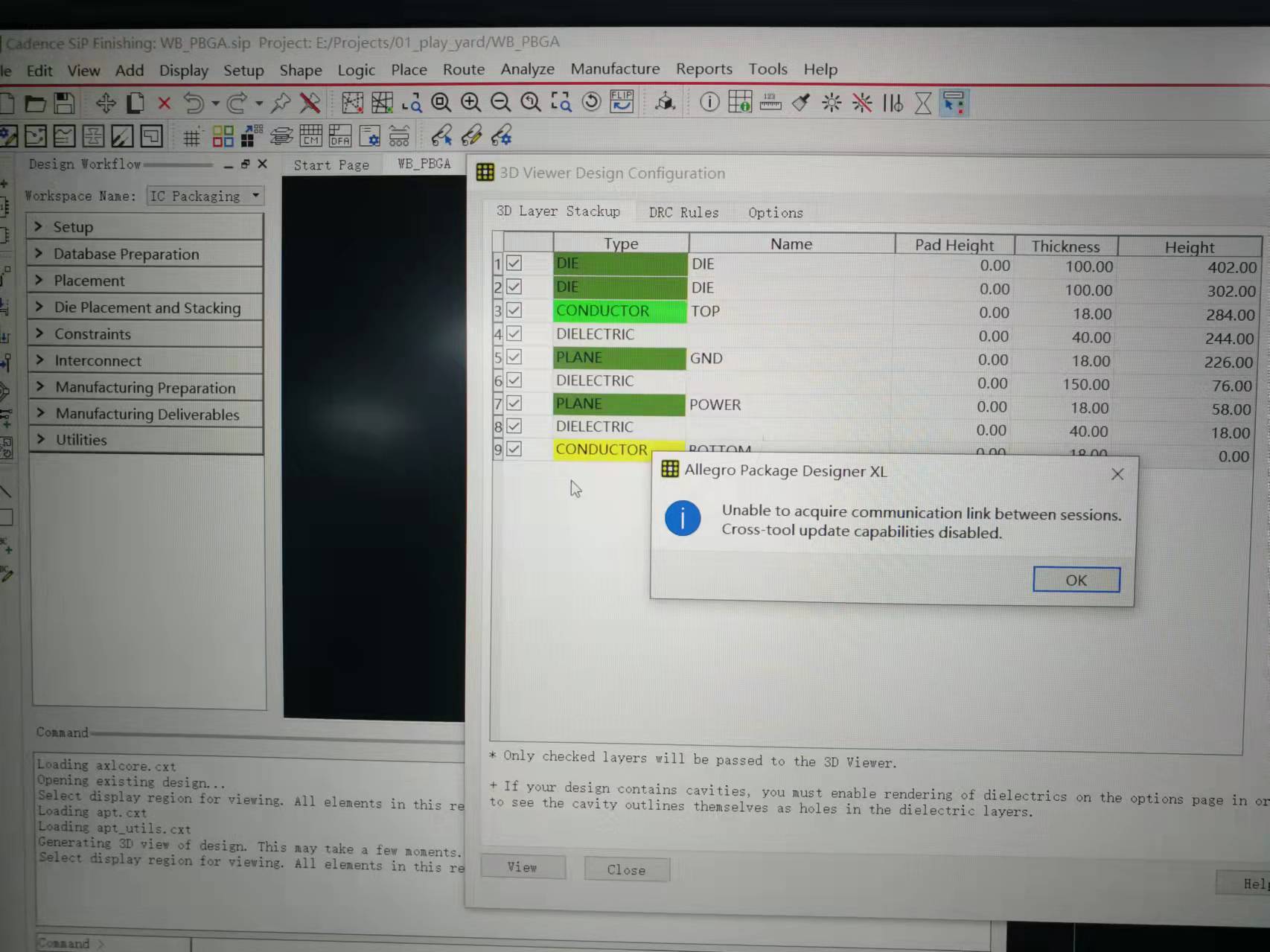Click the Dehighlight crossed sun icon
Screen dimensions: 1270x952
point(862,102)
